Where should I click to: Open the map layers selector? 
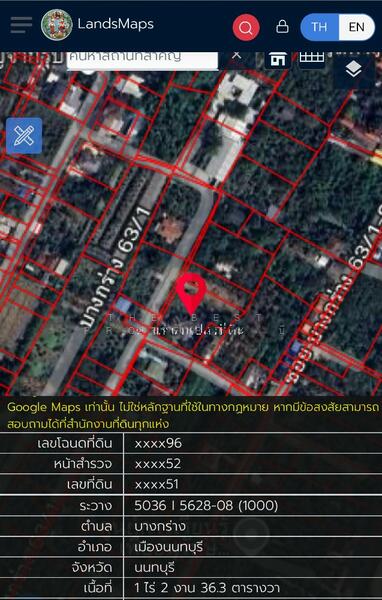(x=353, y=70)
